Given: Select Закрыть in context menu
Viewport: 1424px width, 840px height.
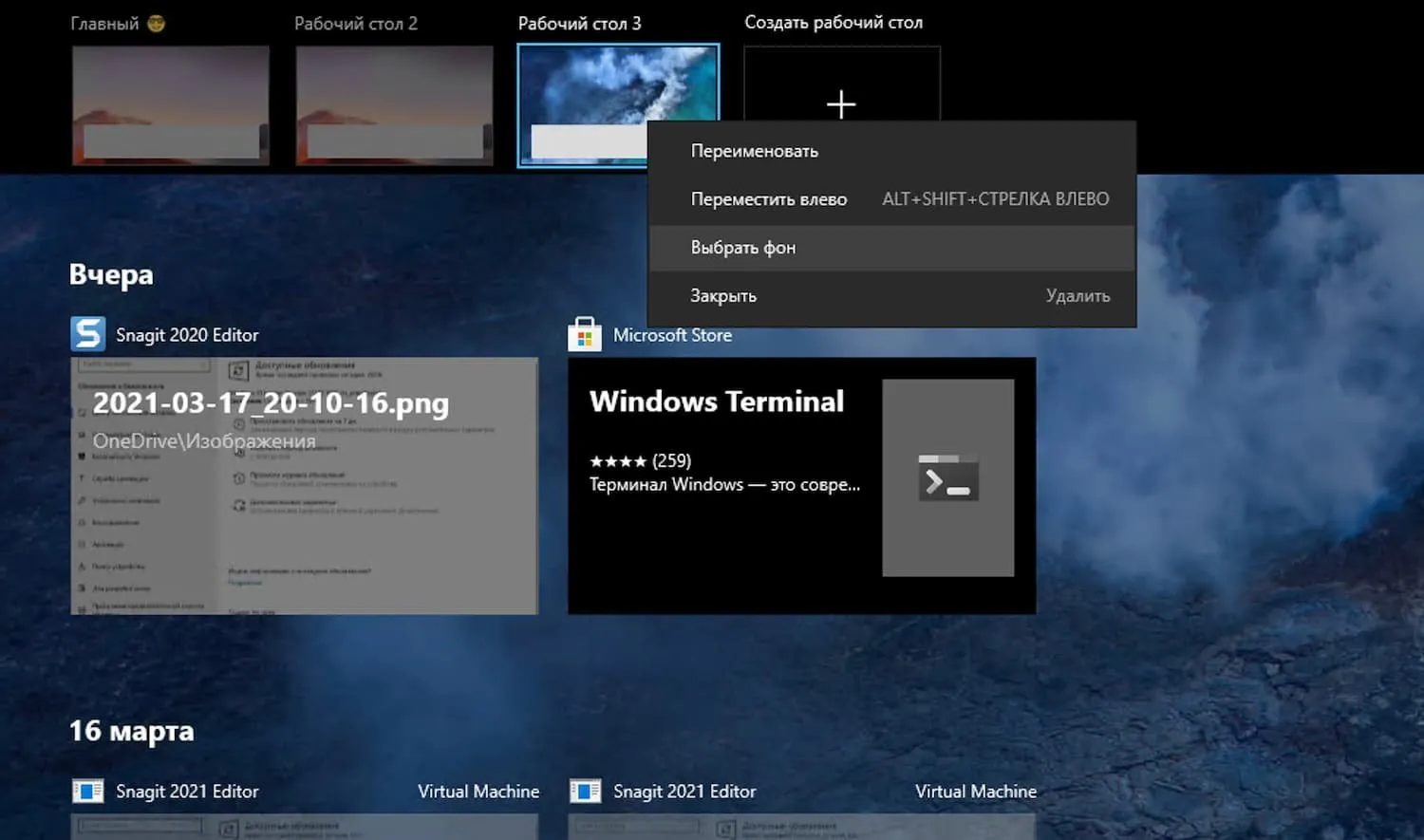Looking at the screenshot, I should 891,296.
